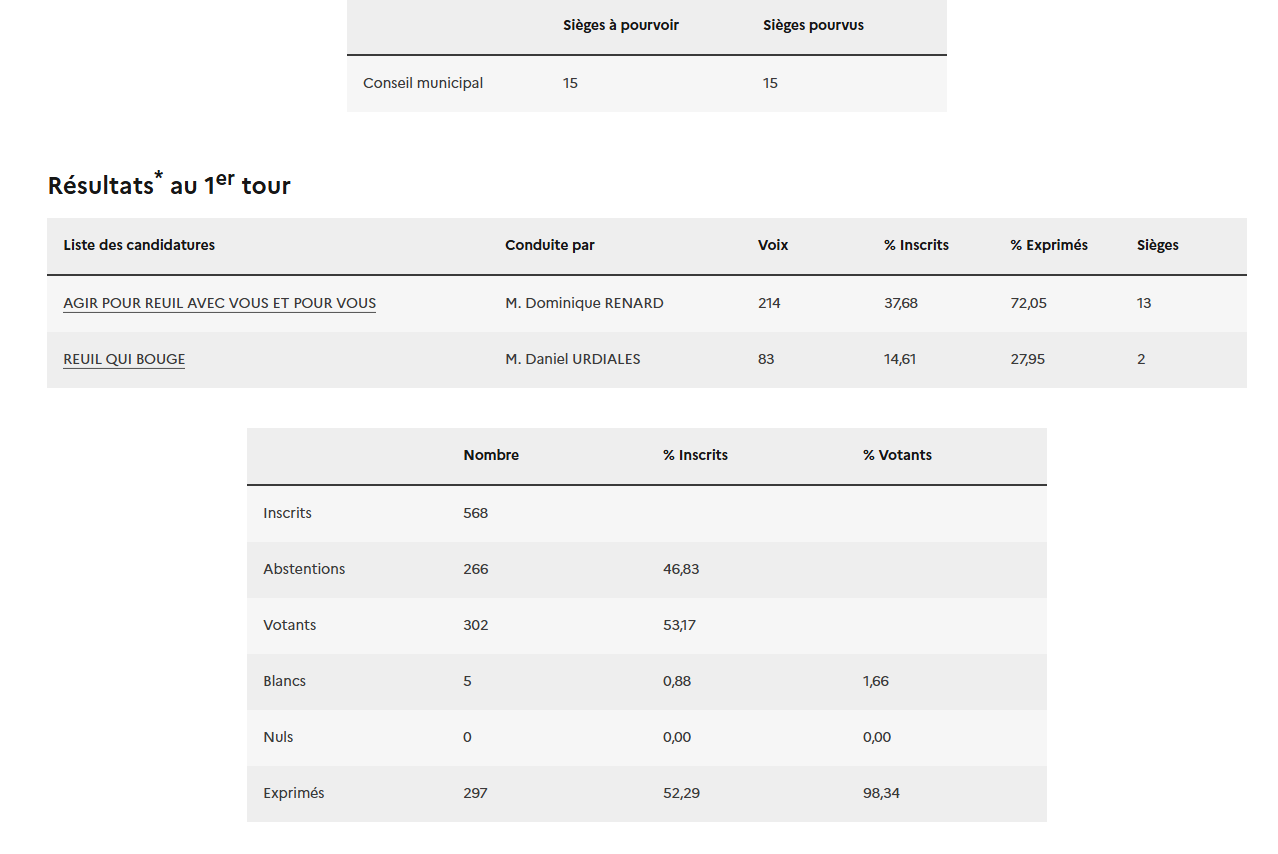Click the Sièges pourvus column header

pyautogui.click(x=813, y=25)
